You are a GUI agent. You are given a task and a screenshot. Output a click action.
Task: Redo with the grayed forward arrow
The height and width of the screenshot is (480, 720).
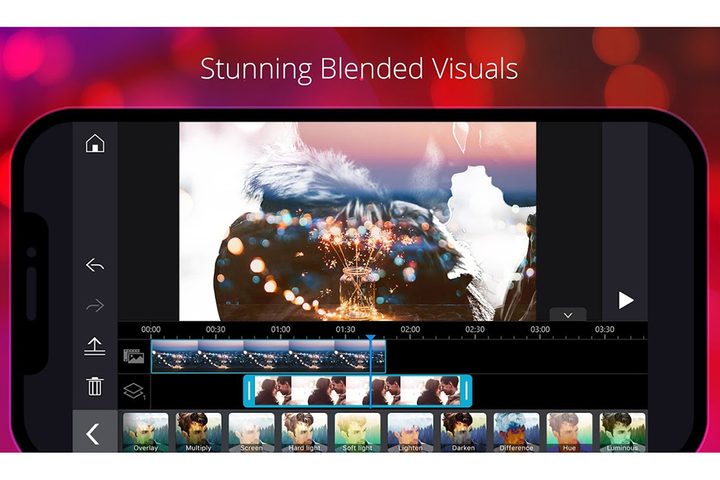(95, 305)
